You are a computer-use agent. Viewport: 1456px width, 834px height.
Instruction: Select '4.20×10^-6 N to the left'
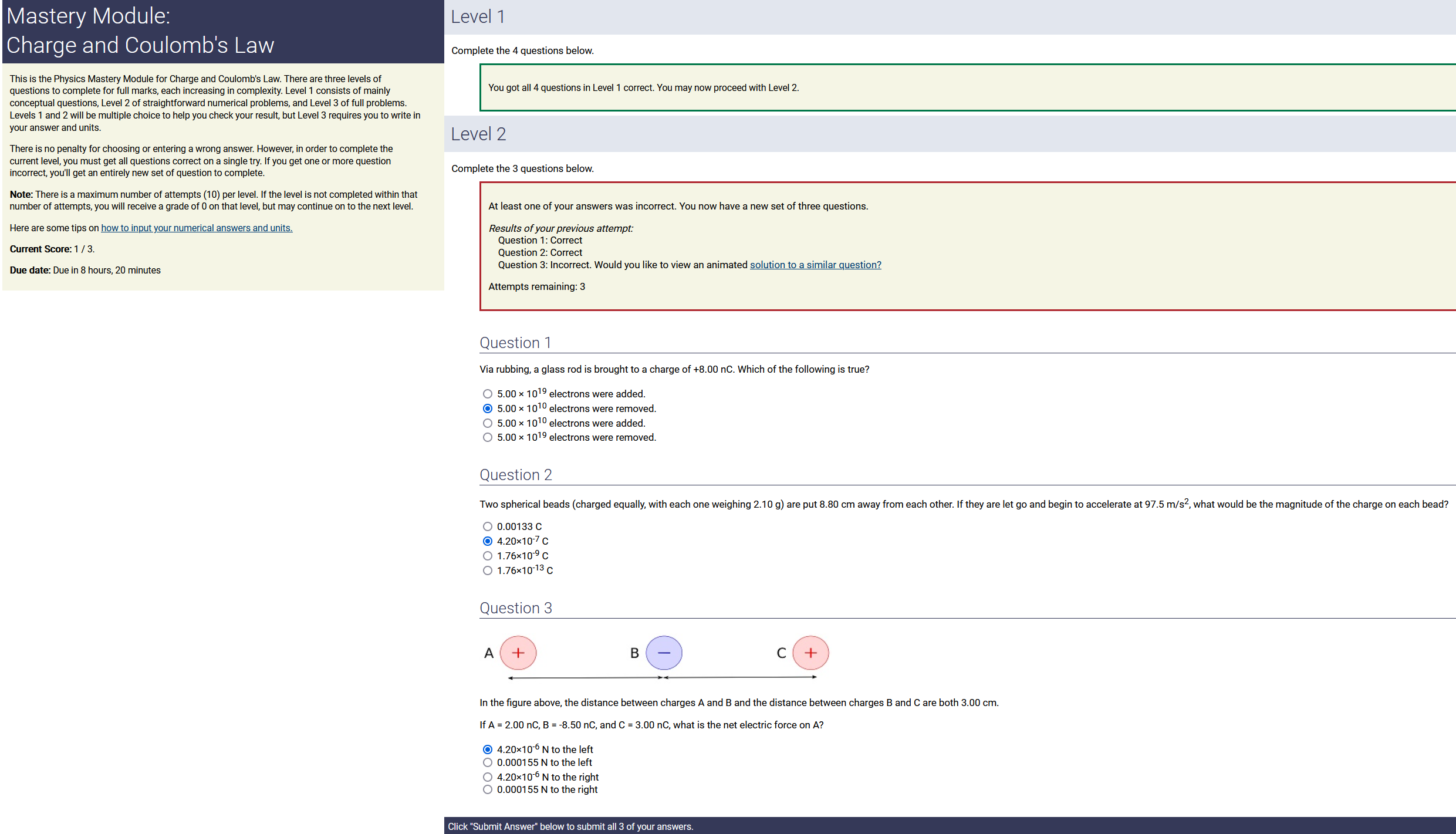click(x=487, y=749)
